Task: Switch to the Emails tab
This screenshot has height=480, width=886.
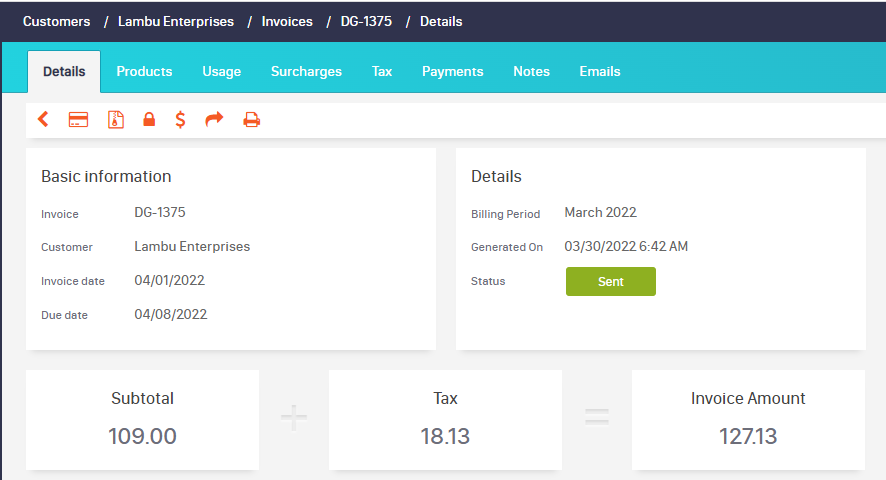Action: [x=600, y=72]
